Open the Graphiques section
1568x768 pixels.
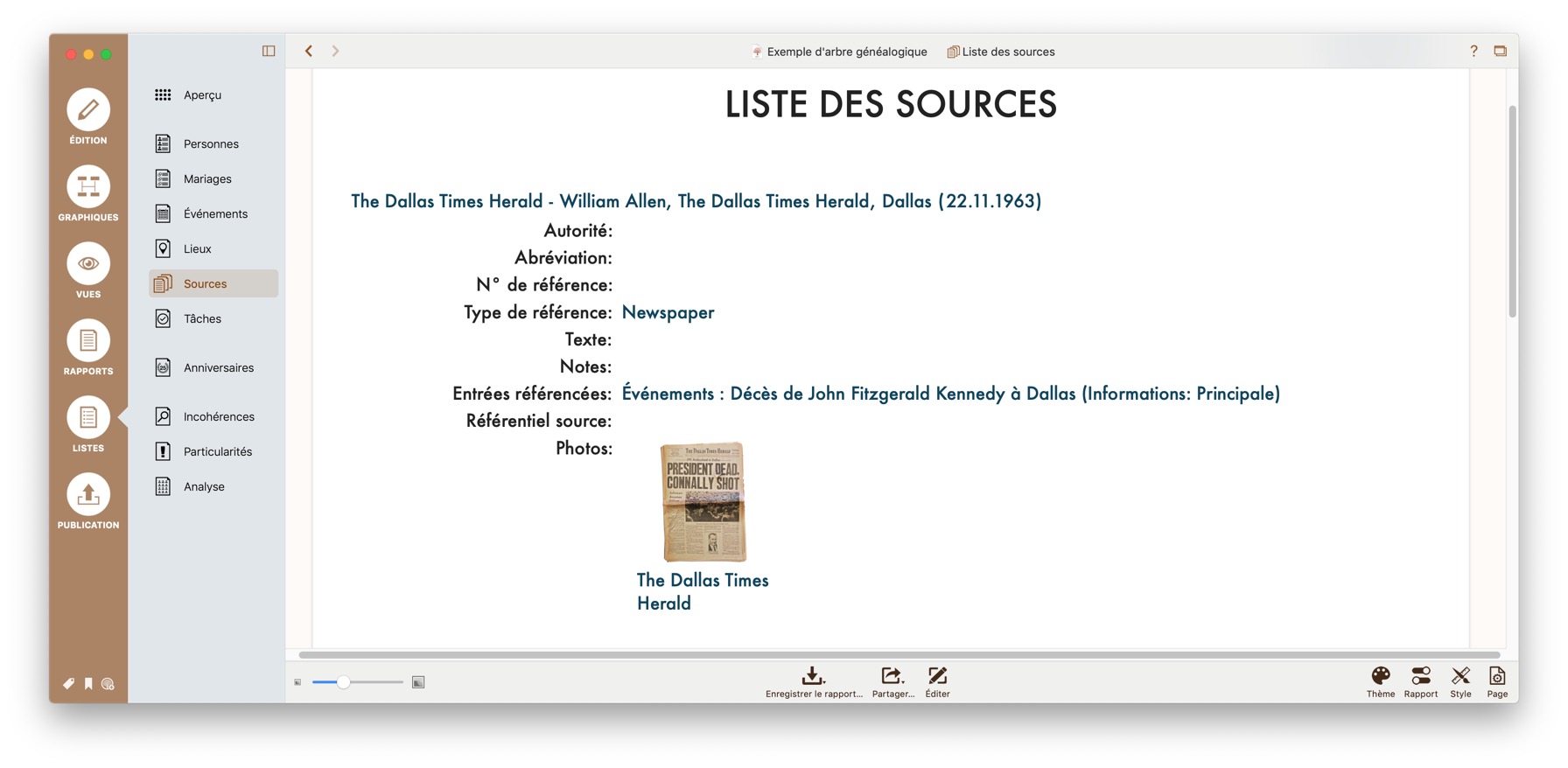point(88,193)
